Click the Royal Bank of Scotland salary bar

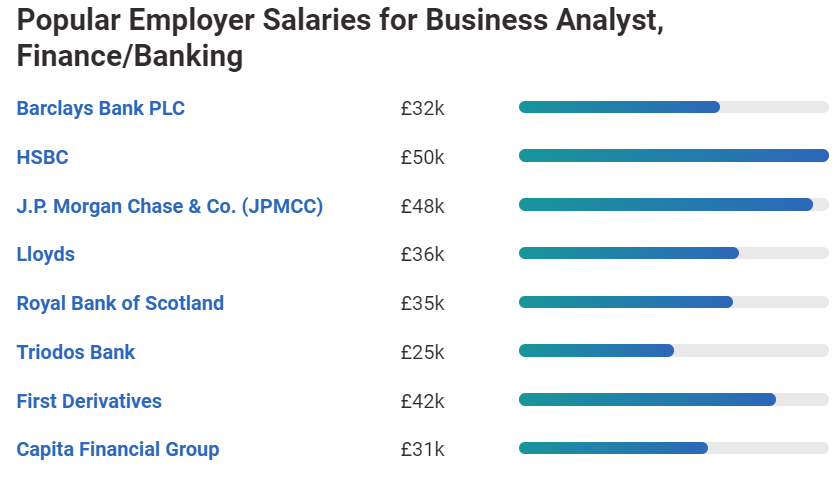pos(673,302)
